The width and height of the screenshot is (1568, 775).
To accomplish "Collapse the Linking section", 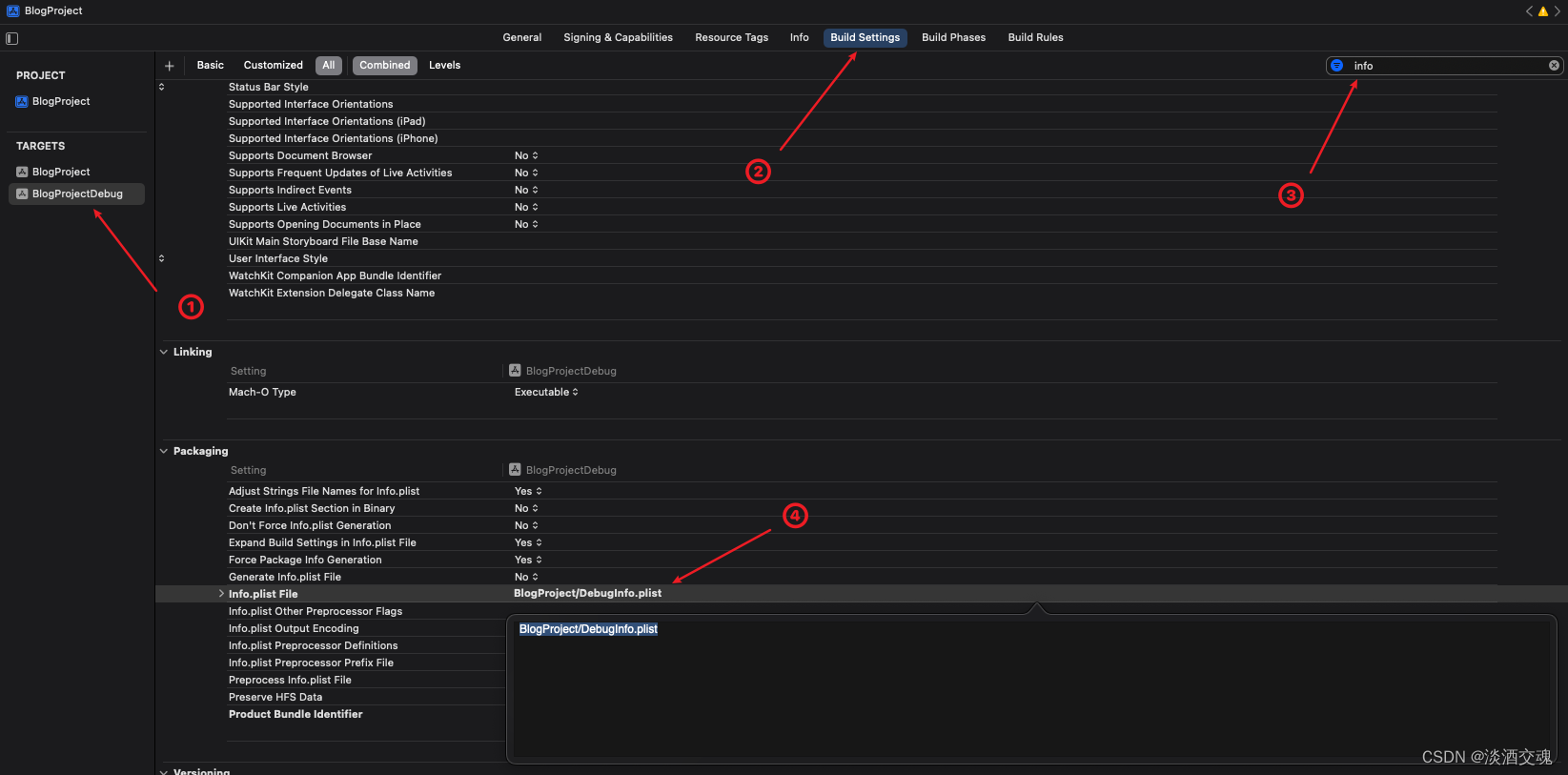I will [164, 352].
